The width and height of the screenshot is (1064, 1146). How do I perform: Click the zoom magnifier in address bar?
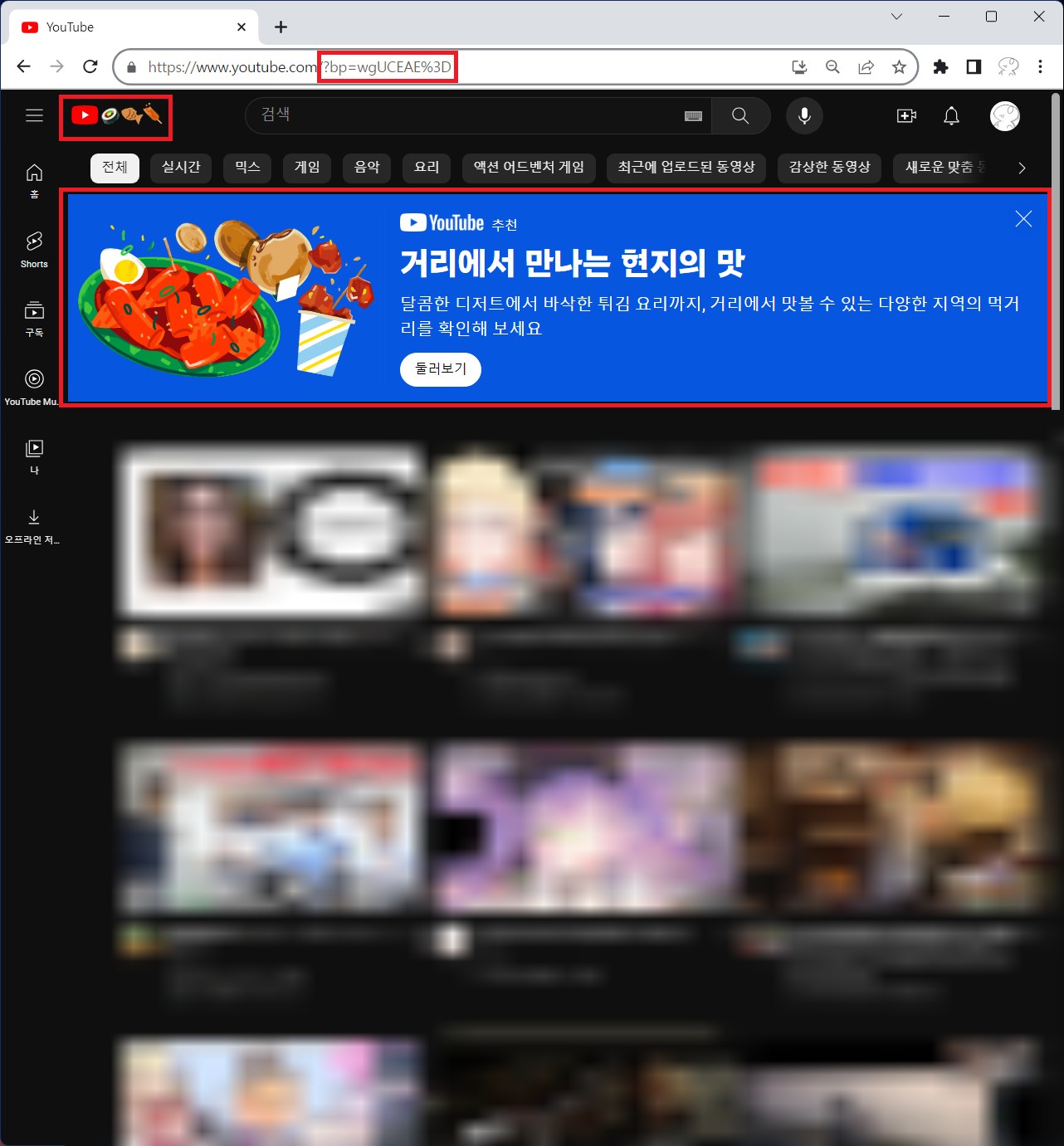832,67
